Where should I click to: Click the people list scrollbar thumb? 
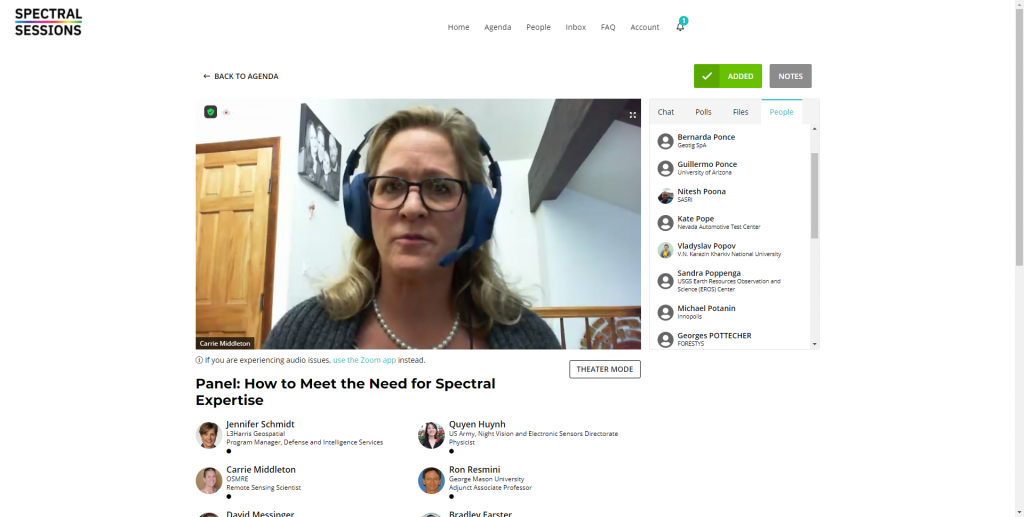814,196
